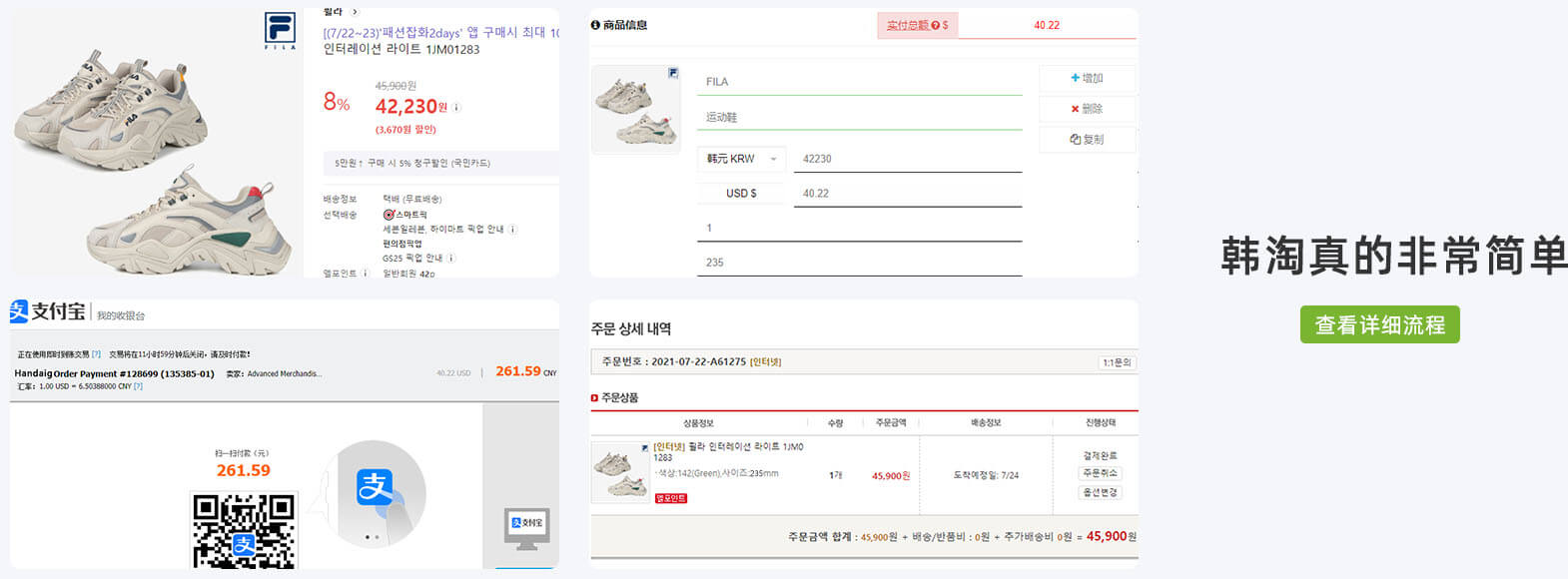Click the Alipay QR code
The height and width of the screenshot is (579, 1568).
click(244, 531)
